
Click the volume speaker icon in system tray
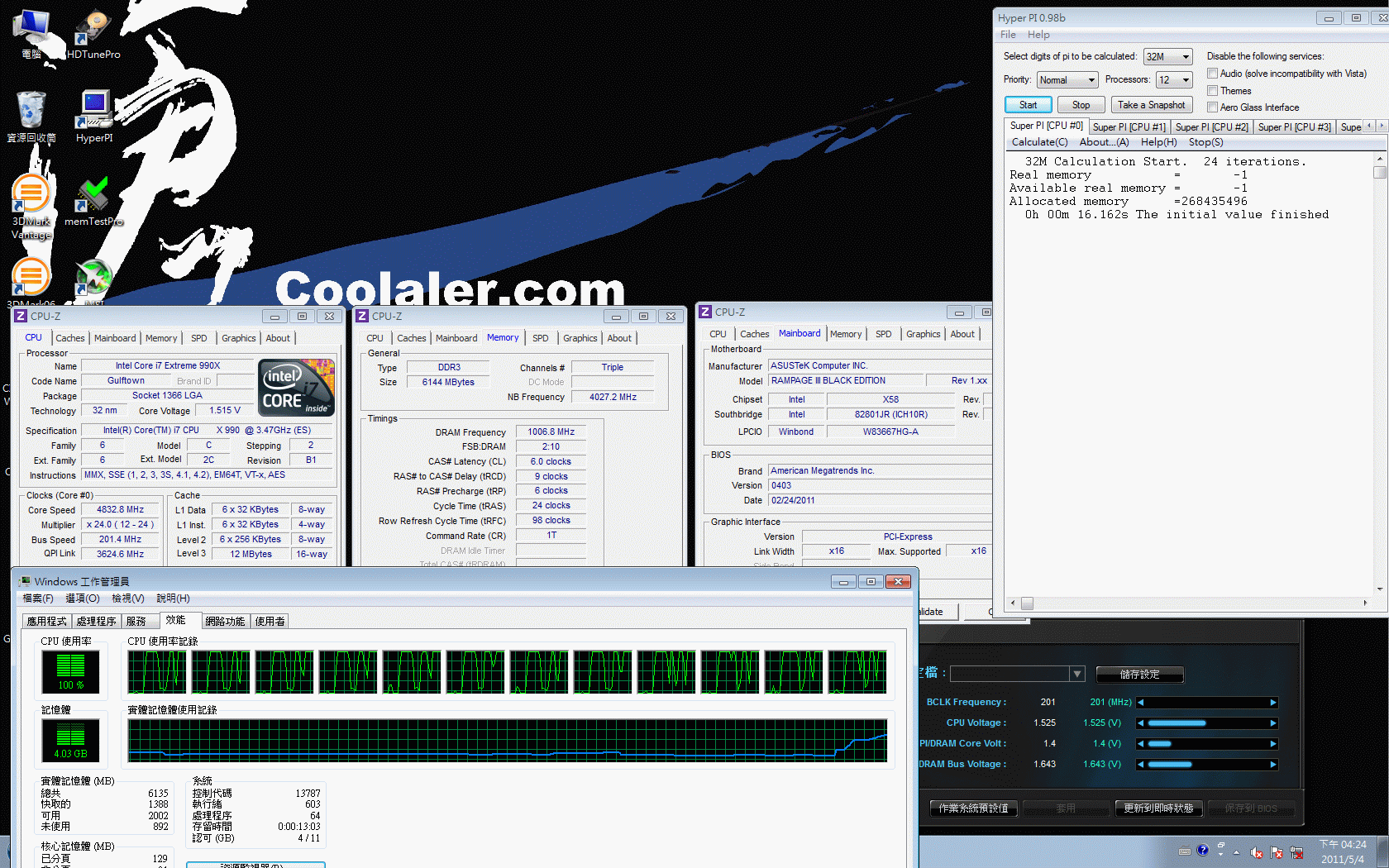pos(1256,852)
